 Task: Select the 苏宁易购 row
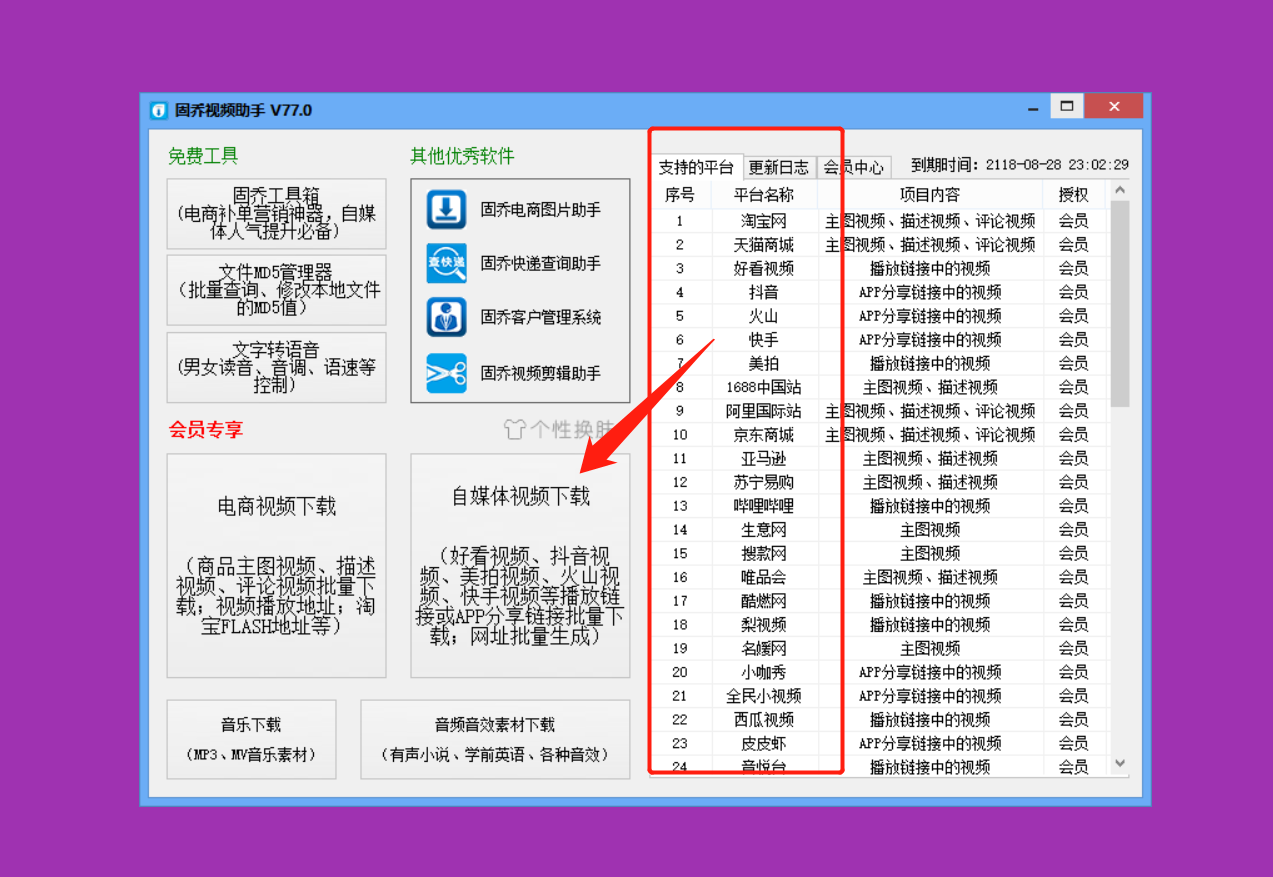pyautogui.click(x=879, y=482)
